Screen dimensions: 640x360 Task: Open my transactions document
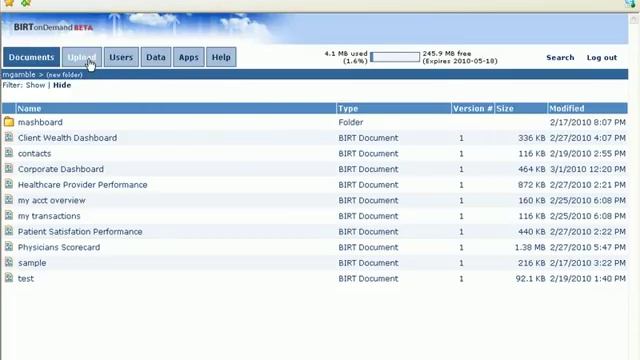(49, 216)
